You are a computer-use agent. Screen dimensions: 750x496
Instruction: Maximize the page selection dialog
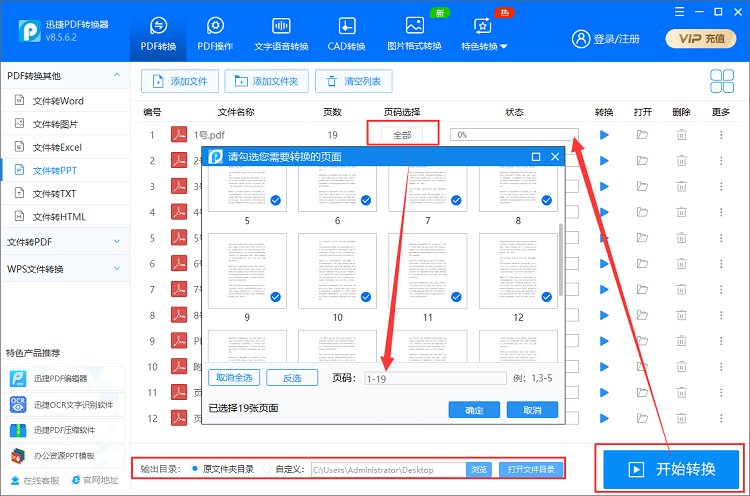pos(536,157)
